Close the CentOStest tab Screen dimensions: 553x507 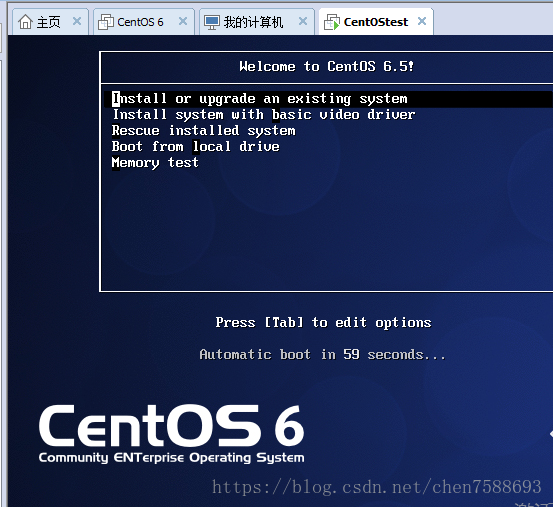(x=422, y=22)
